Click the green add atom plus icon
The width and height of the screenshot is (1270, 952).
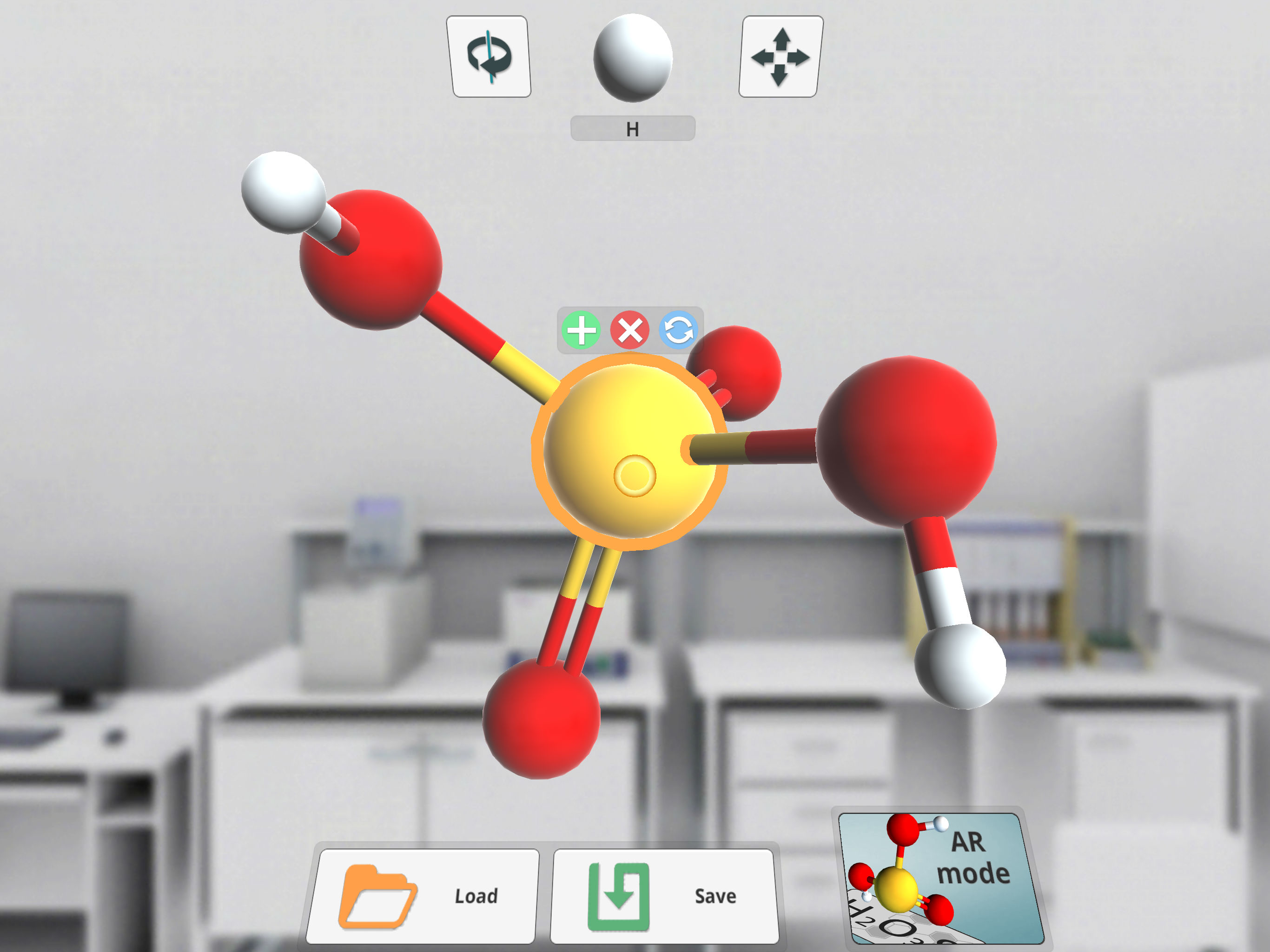coord(581,330)
